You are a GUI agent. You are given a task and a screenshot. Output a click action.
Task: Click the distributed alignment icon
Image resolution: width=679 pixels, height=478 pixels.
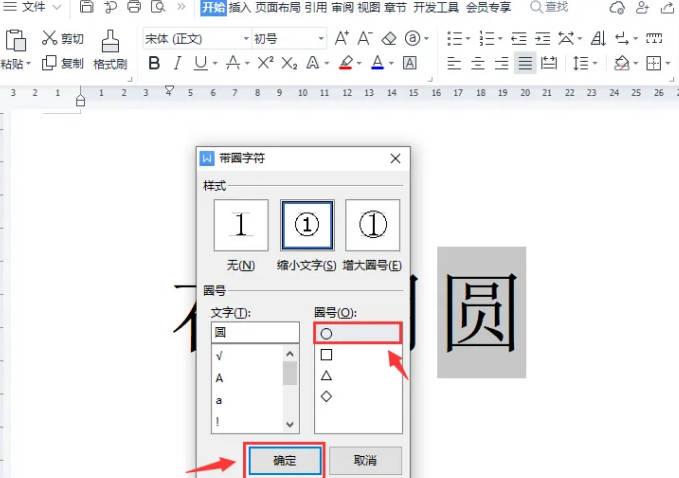pyautogui.click(x=549, y=63)
